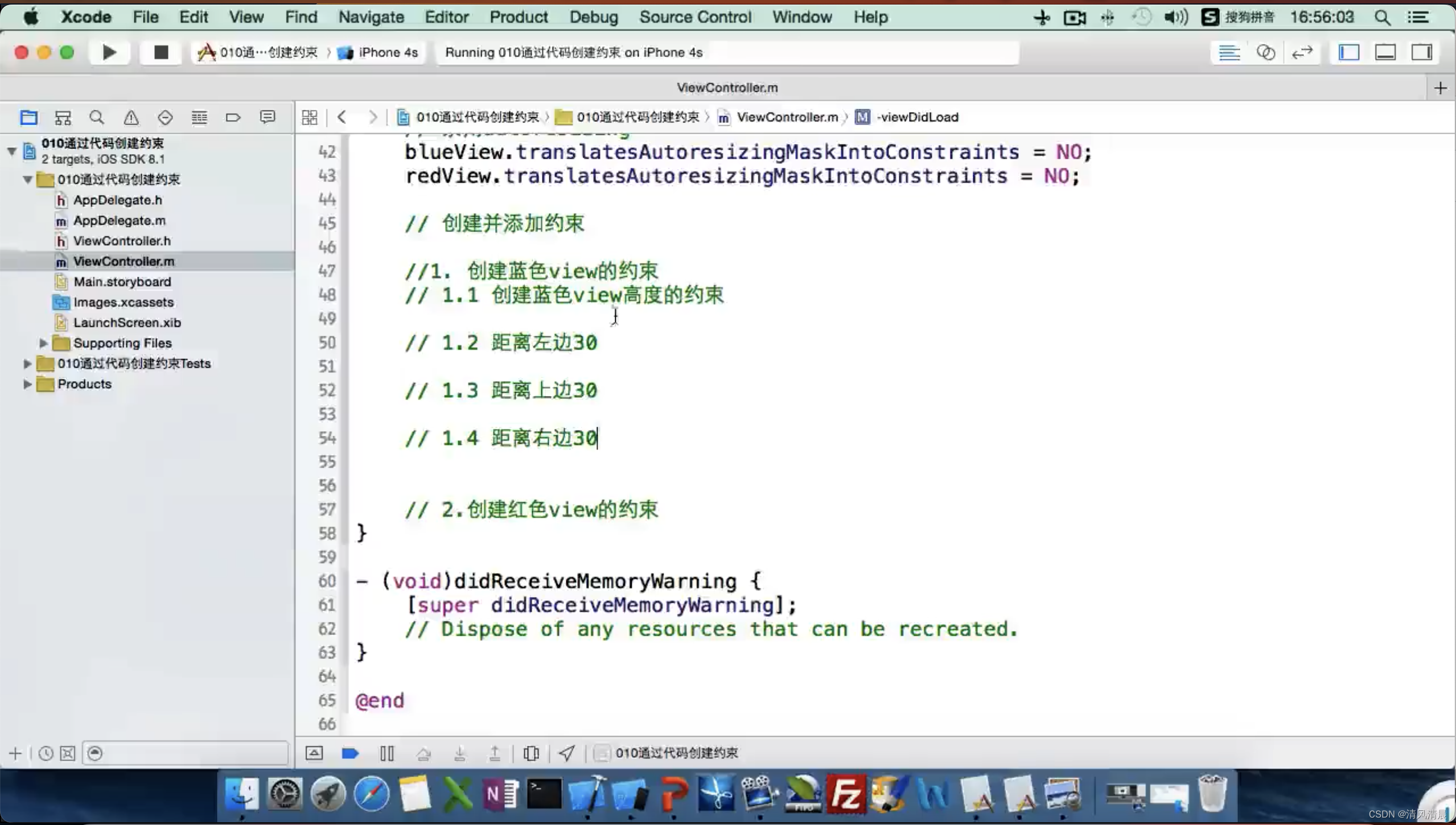The height and width of the screenshot is (825, 1456).
Task: Open the symbol navigator panel
Action: (63, 117)
